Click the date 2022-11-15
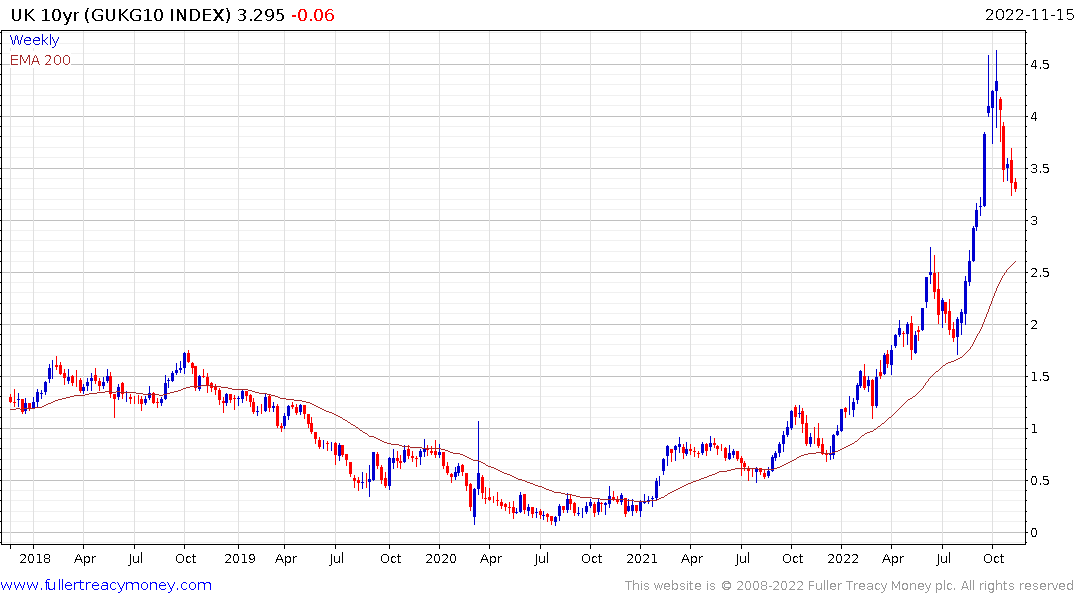1075x600 pixels. (1029, 15)
